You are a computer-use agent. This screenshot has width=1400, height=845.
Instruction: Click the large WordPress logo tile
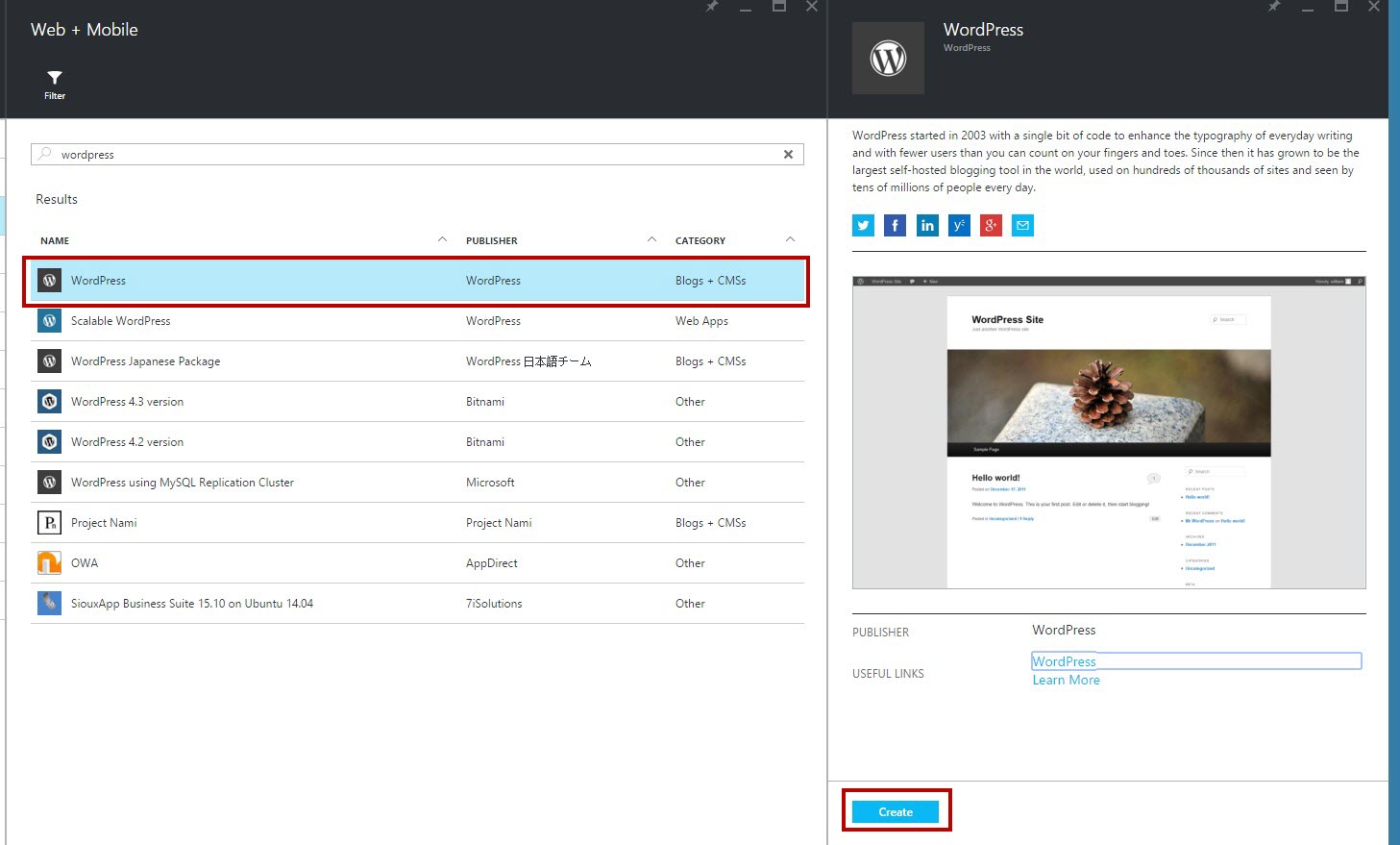(888, 59)
